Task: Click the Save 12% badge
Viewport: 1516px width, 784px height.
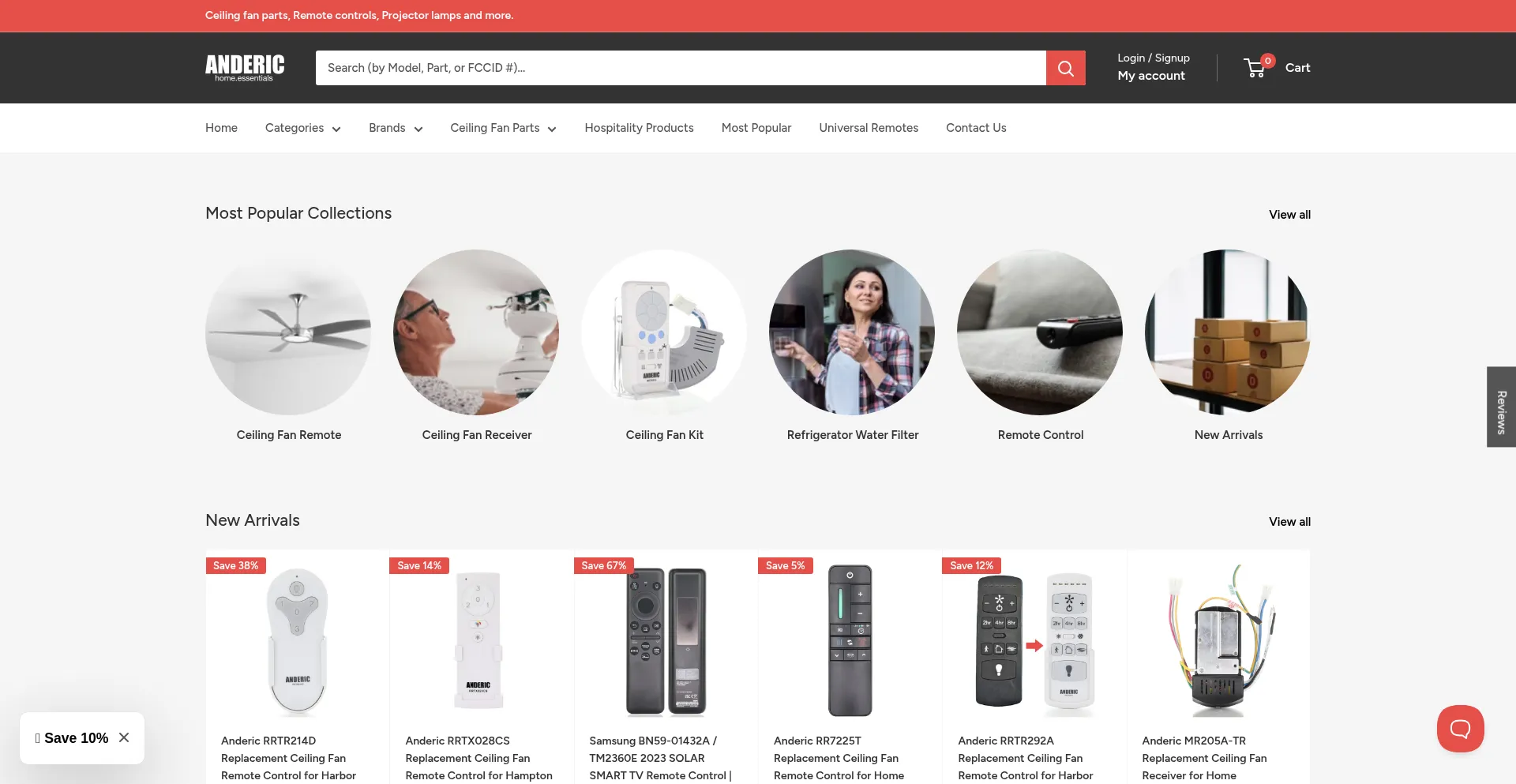Action: click(972, 566)
